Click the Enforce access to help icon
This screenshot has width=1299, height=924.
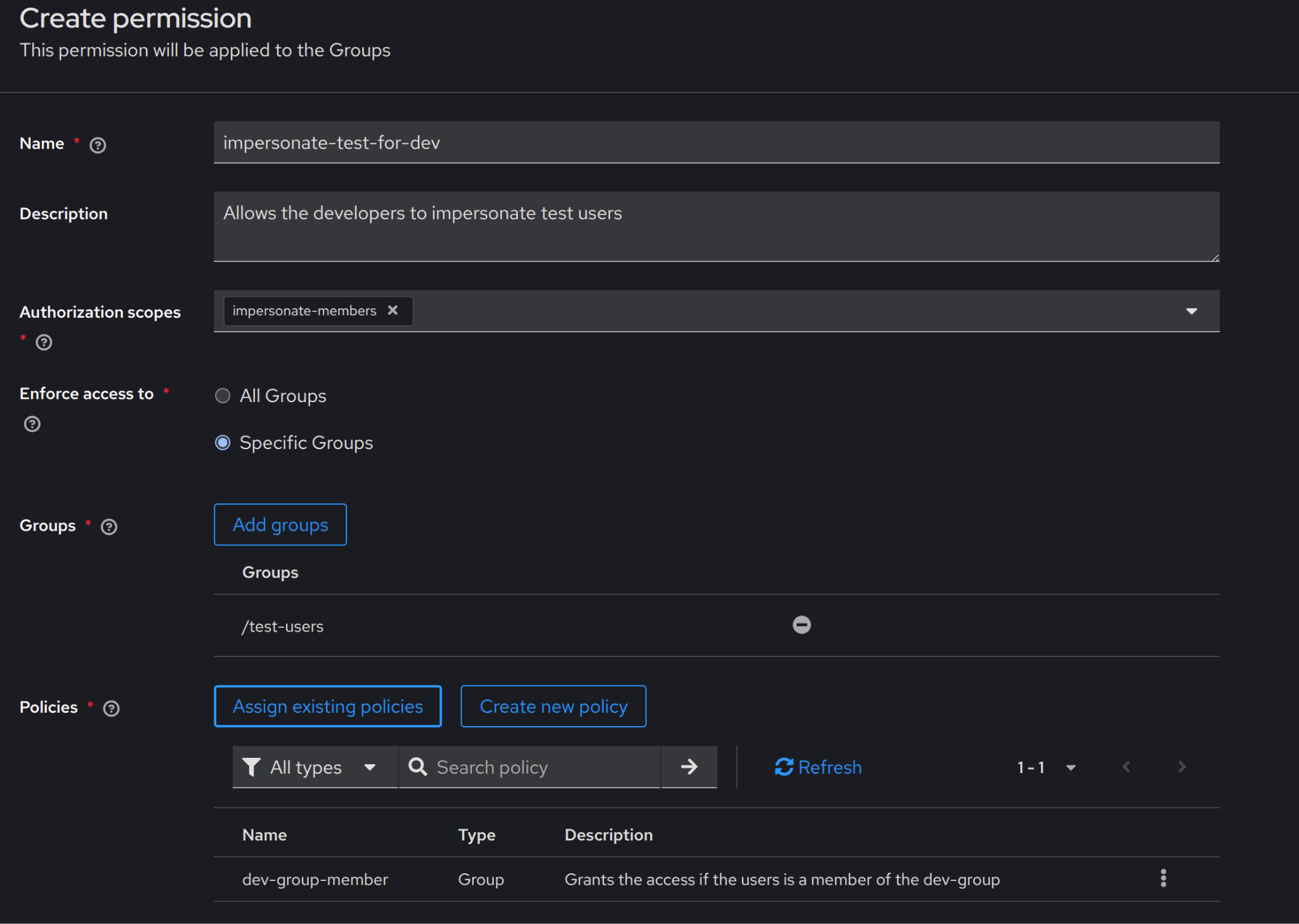point(32,424)
